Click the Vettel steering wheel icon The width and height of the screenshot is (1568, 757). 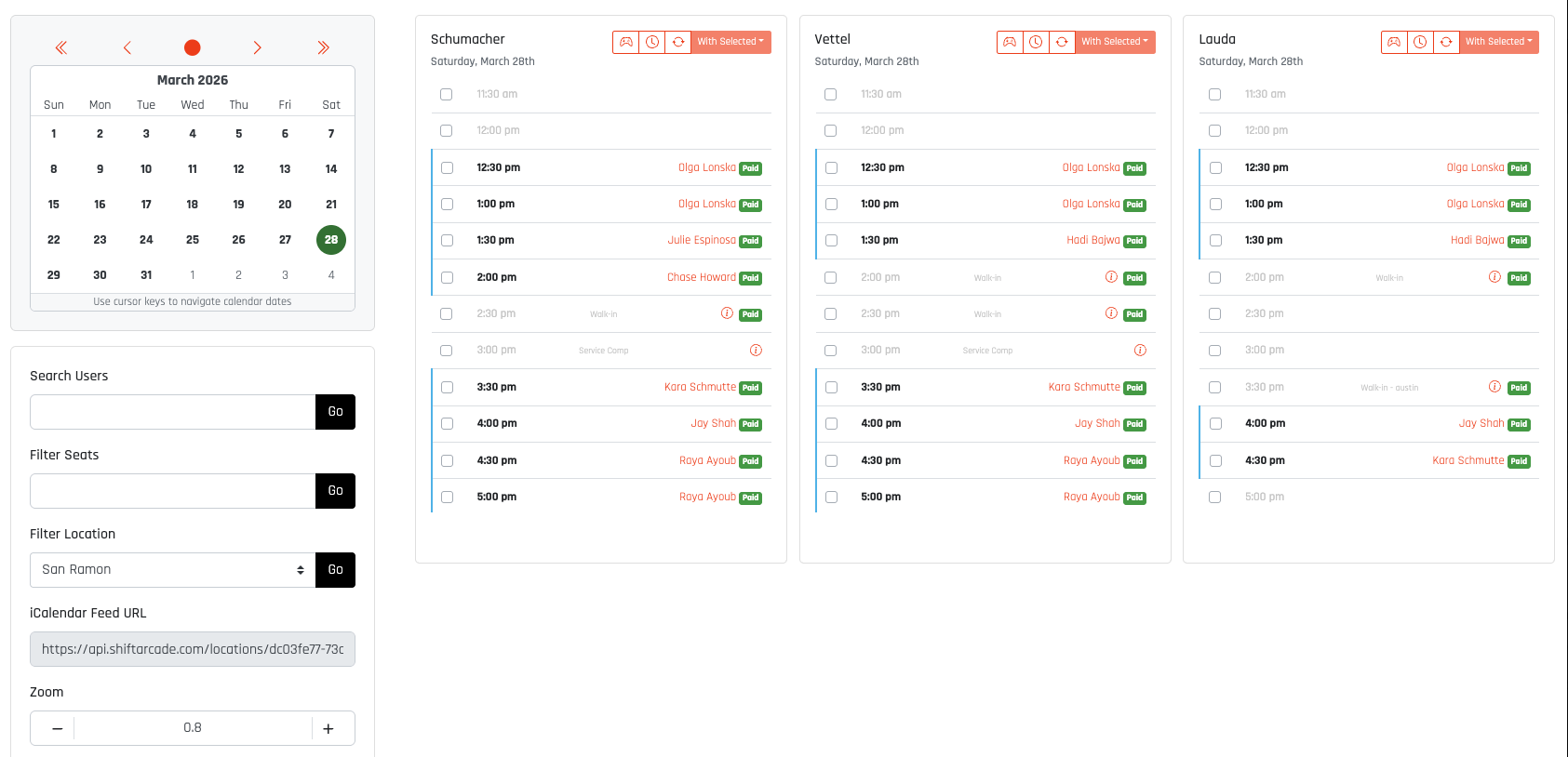coord(1010,42)
